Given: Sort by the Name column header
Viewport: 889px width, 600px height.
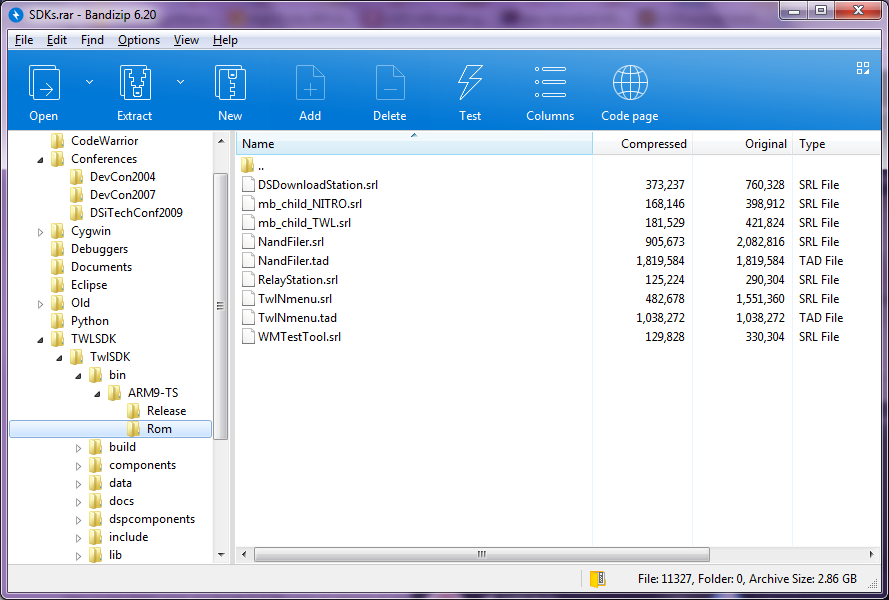Looking at the screenshot, I should coord(414,143).
